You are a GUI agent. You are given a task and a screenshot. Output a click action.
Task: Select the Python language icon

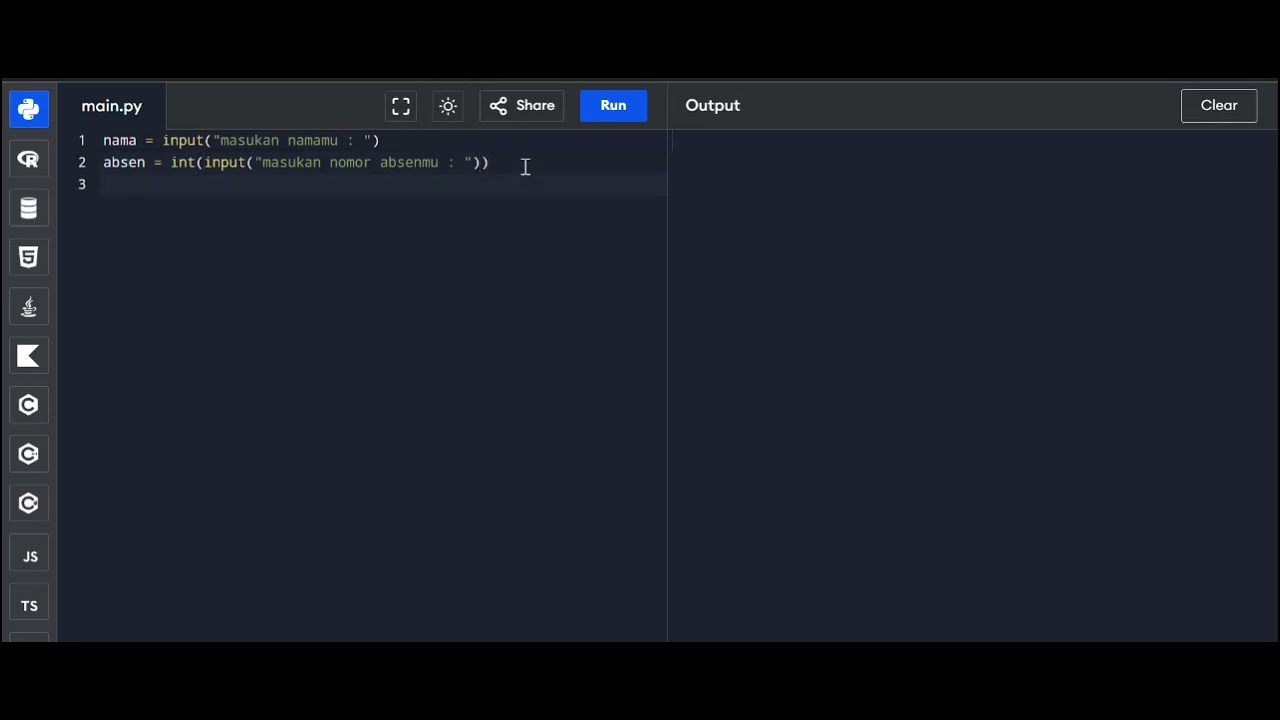[29, 109]
